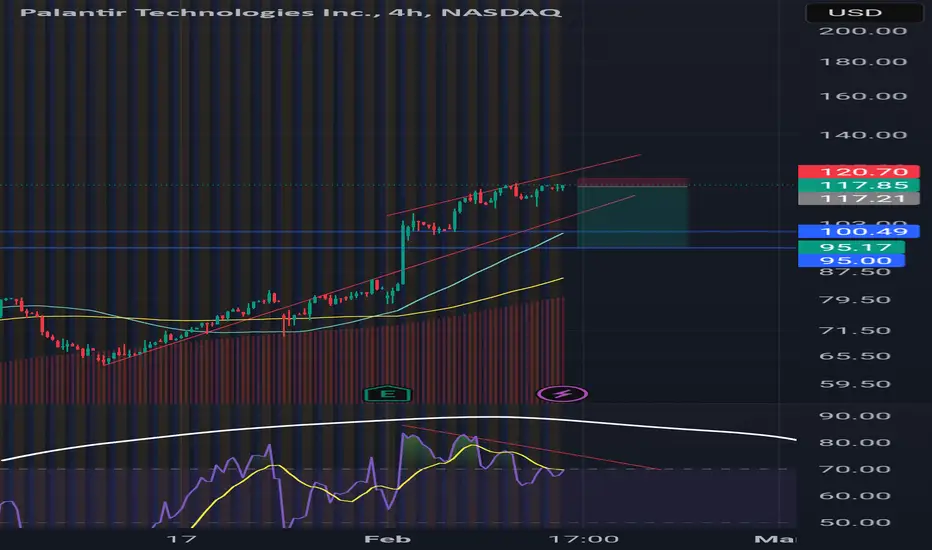The image size is (932, 550).
Task: Click the 71.50 price axis label
Action: [x=855, y=331]
